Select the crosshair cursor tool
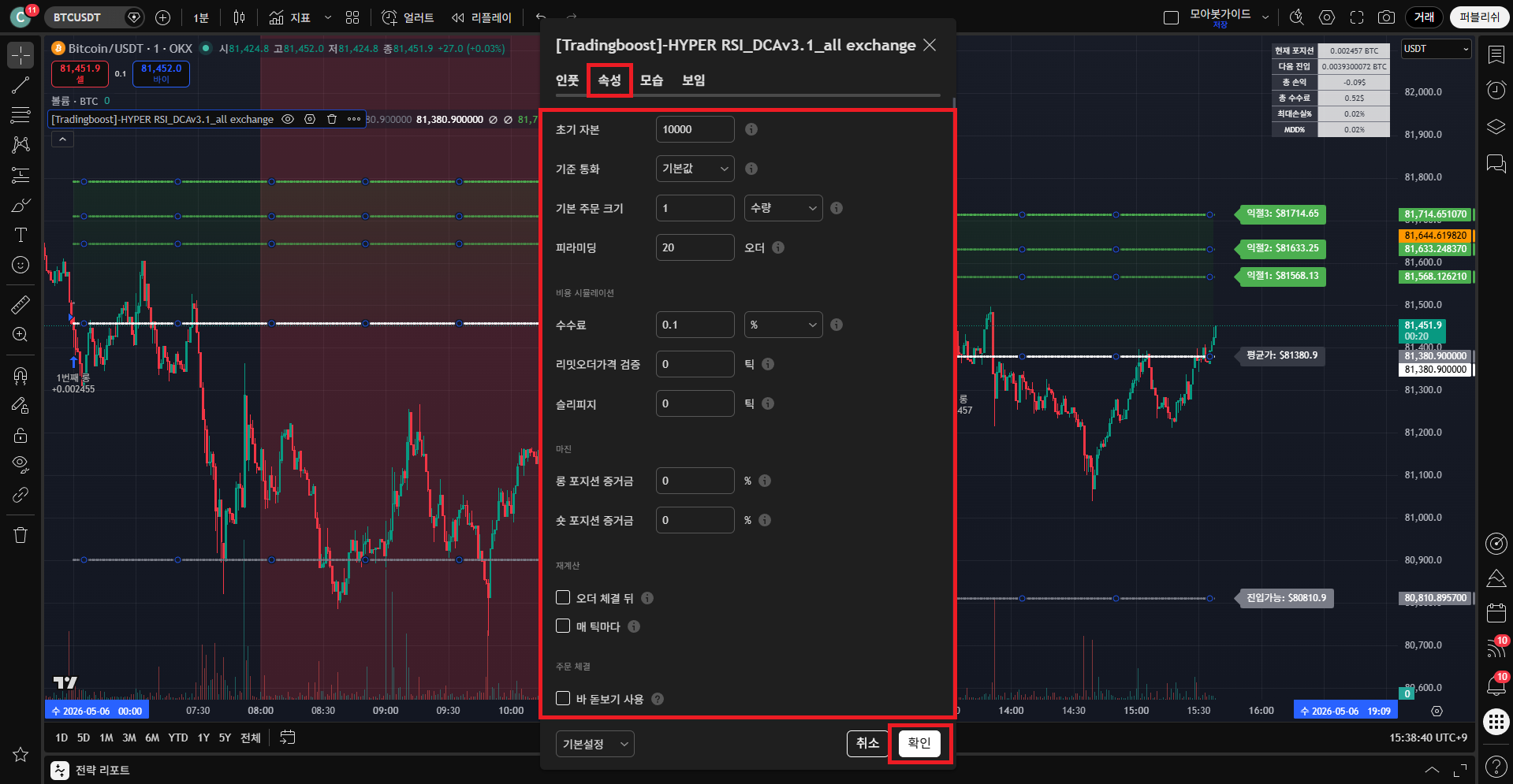The height and width of the screenshot is (784, 1513). click(x=20, y=55)
